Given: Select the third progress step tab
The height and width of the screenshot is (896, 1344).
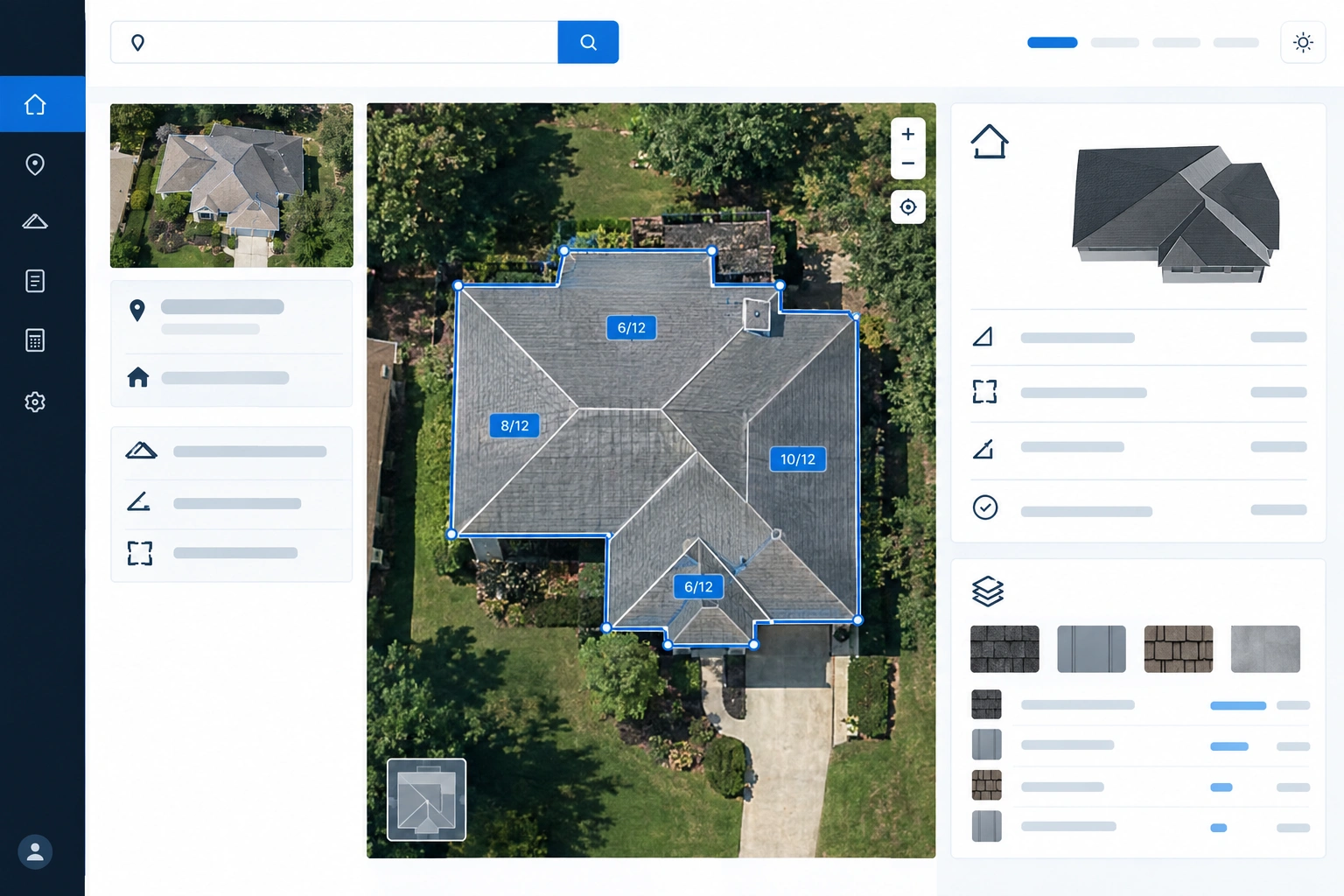Looking at the screenshot, I should click(x=1176, y=42).
